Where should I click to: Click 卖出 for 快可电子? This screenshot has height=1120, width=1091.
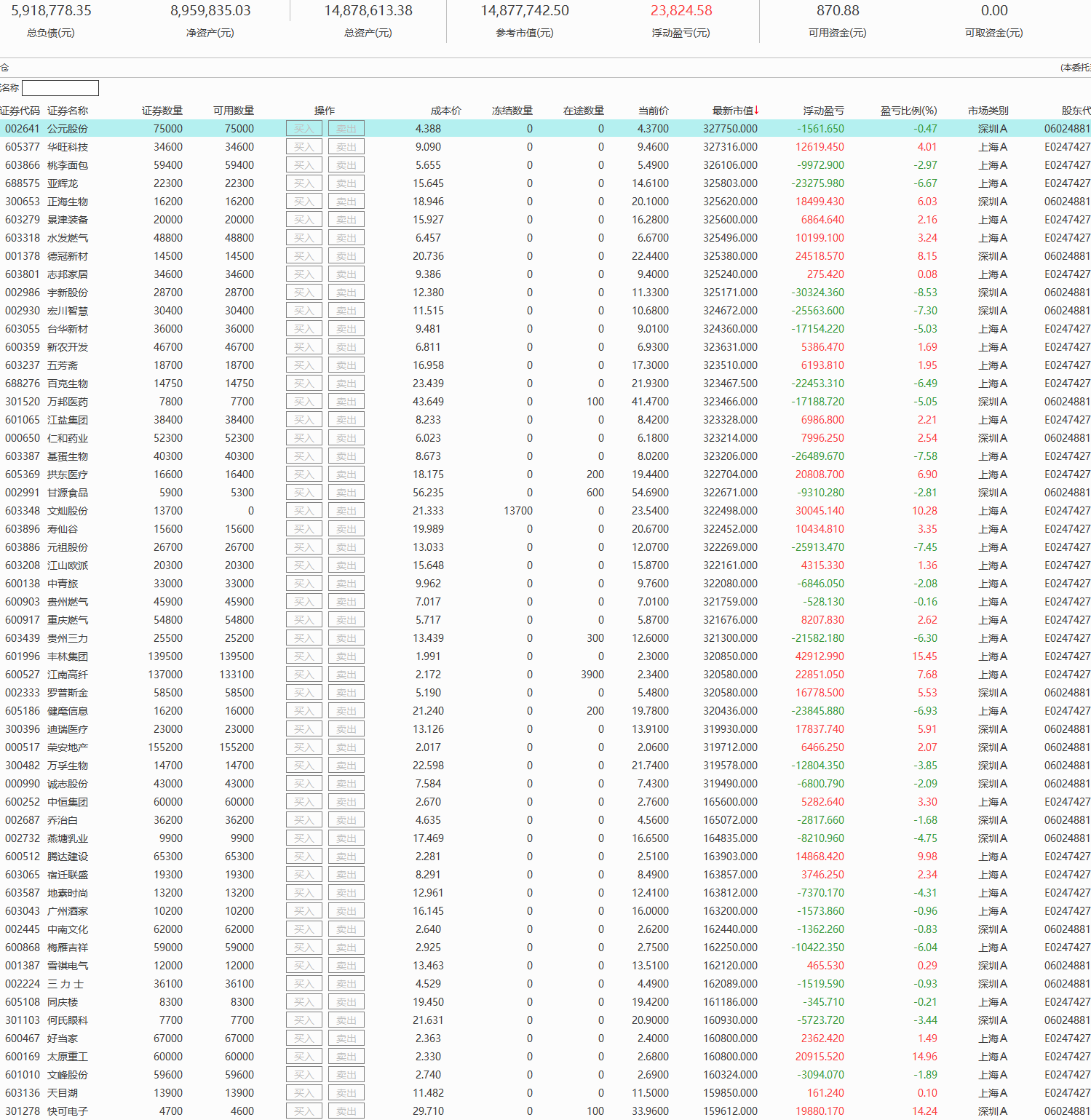click(x=346, y=1111)
